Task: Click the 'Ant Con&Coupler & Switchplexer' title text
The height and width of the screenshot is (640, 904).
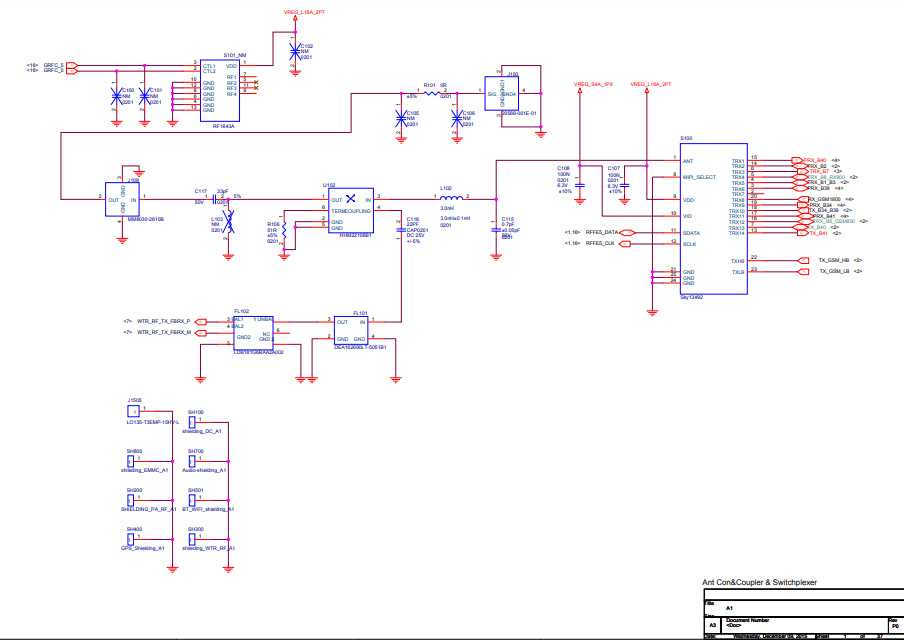Action: tap(759, 582)
